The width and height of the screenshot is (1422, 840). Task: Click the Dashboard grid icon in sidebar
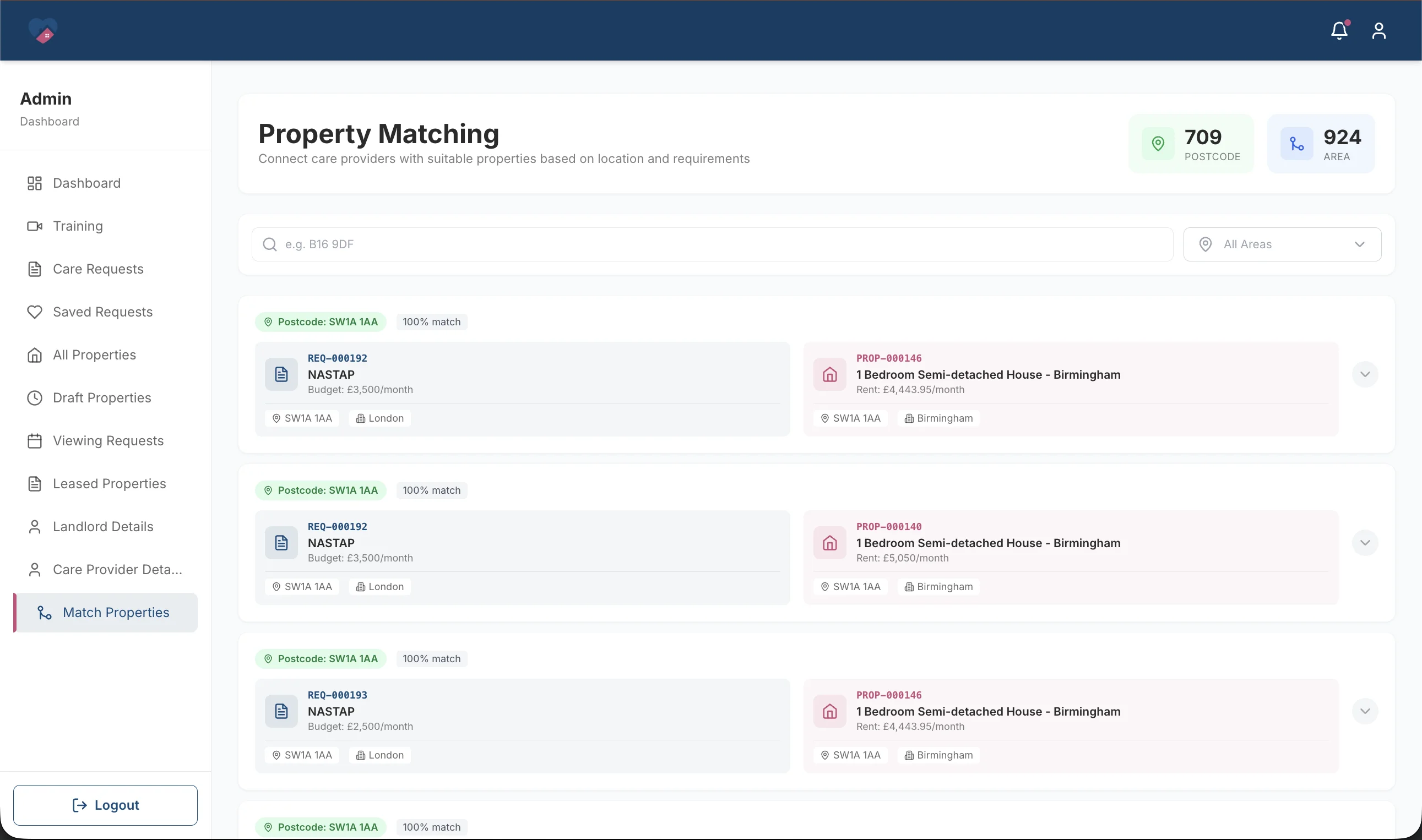coord(35,183)
